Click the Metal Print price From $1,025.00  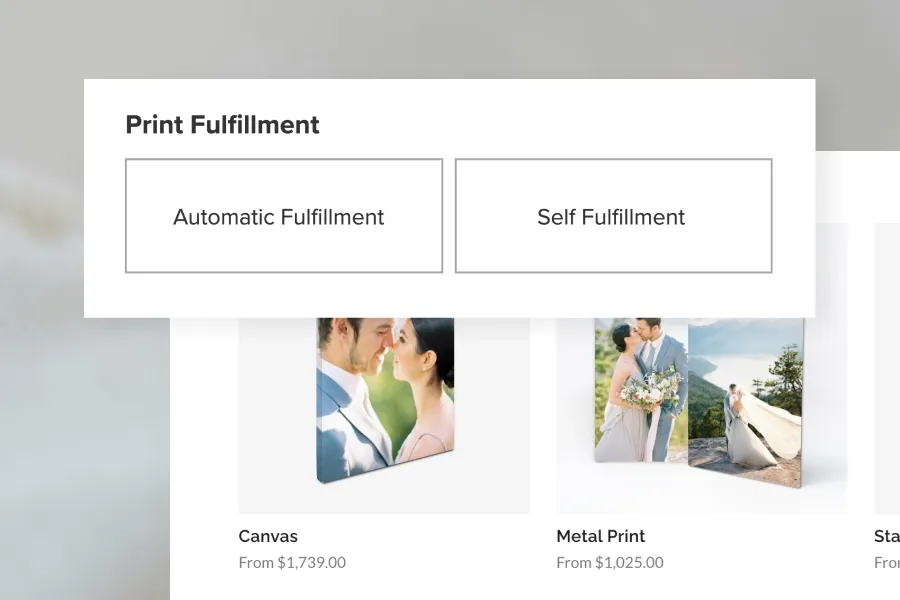[610, 562]
